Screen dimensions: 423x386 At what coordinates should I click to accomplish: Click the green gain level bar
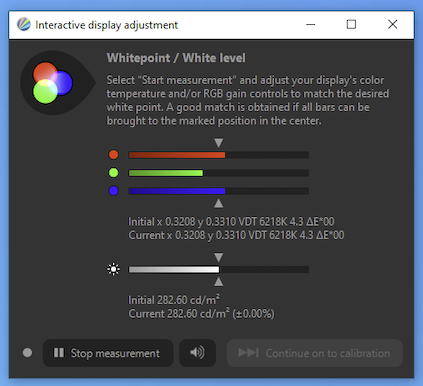219,173
